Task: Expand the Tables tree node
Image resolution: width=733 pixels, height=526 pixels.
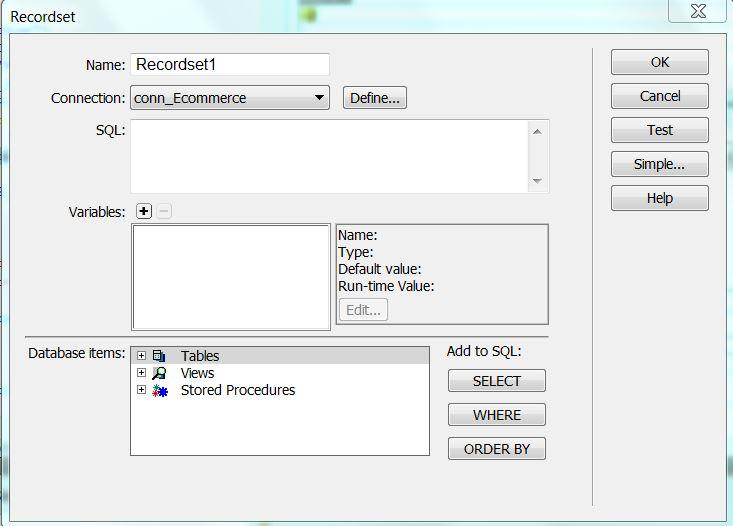Action: pos(141,356)
